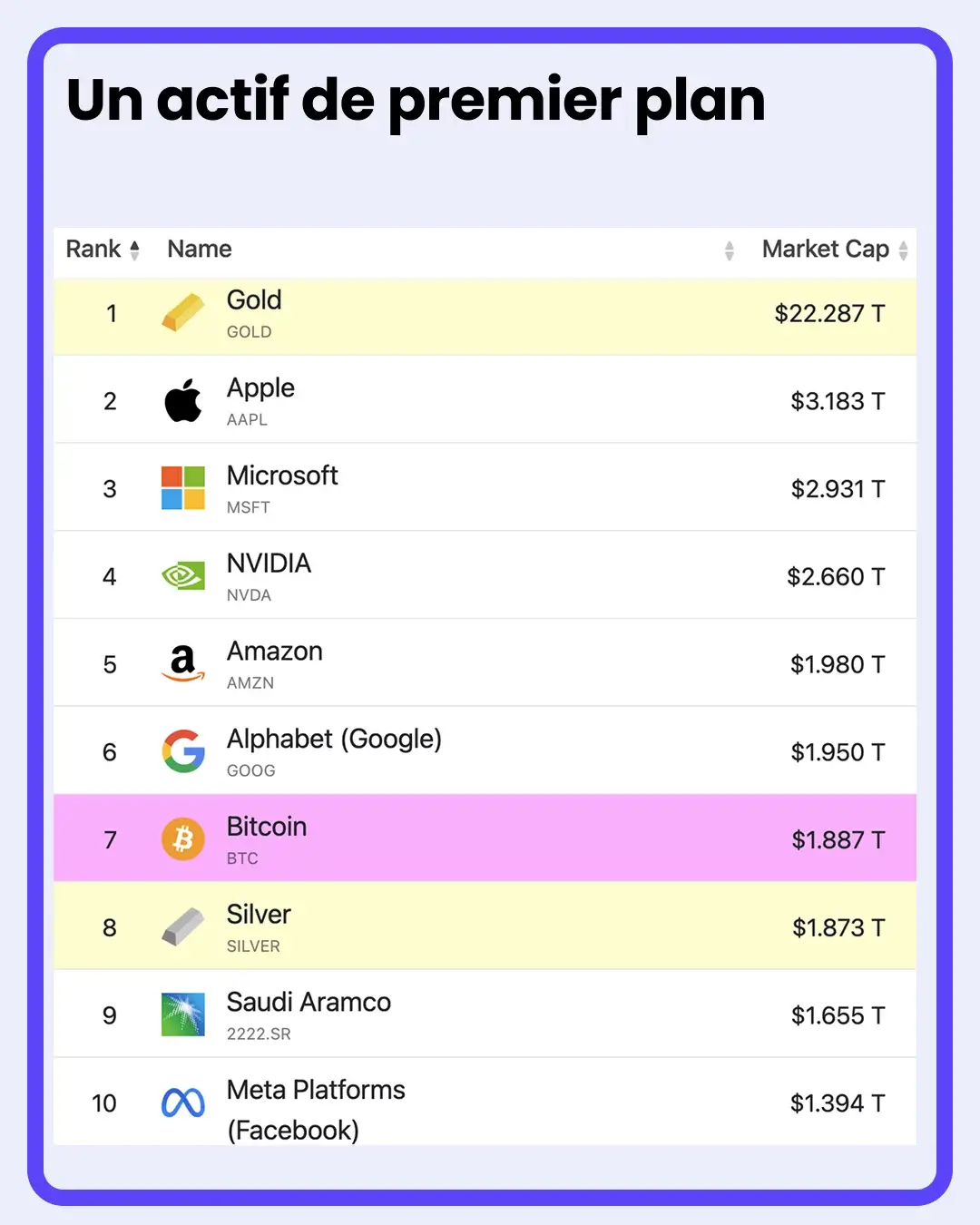Screen dimensions: 980x1225
Task: Sort table by Rank arrows
Action: tap(134, 250)
